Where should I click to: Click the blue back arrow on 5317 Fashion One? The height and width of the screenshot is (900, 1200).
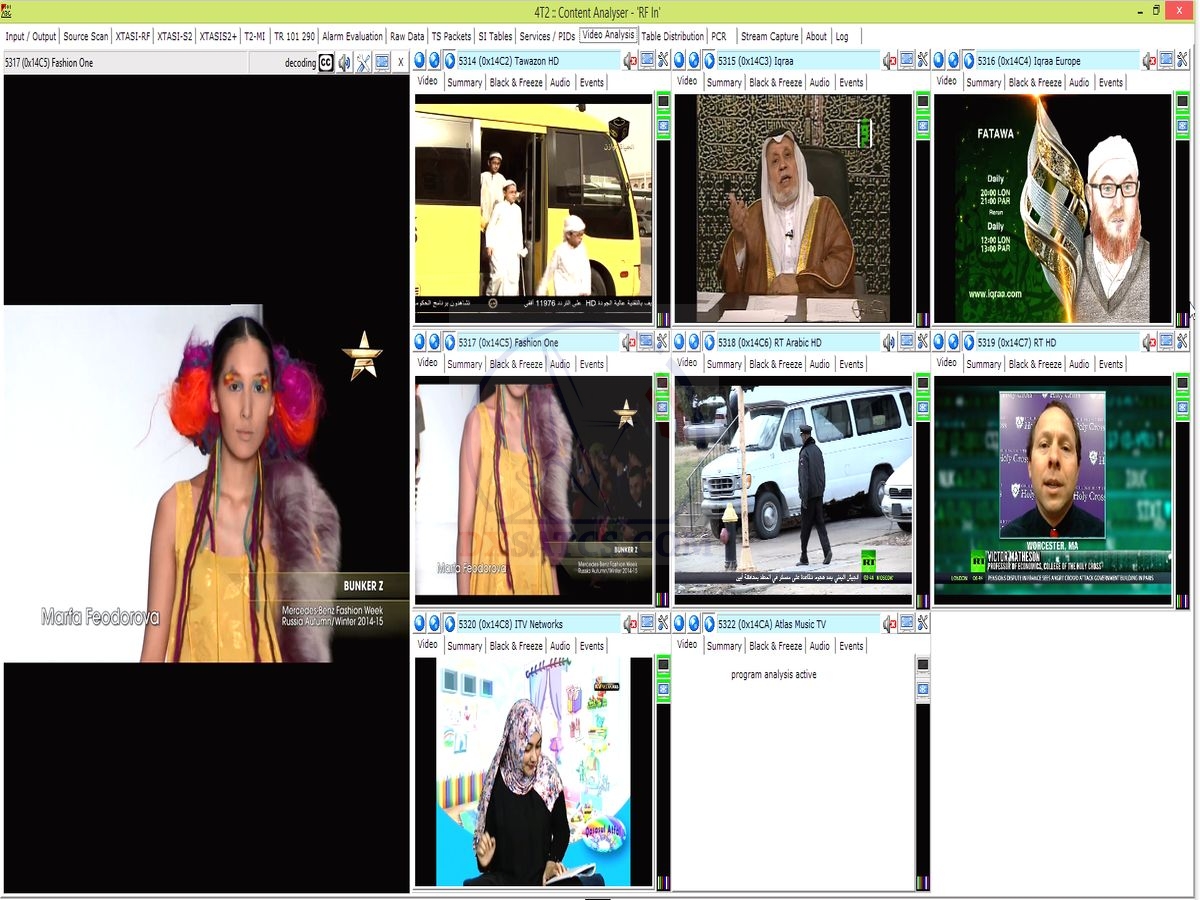point(418,342)
